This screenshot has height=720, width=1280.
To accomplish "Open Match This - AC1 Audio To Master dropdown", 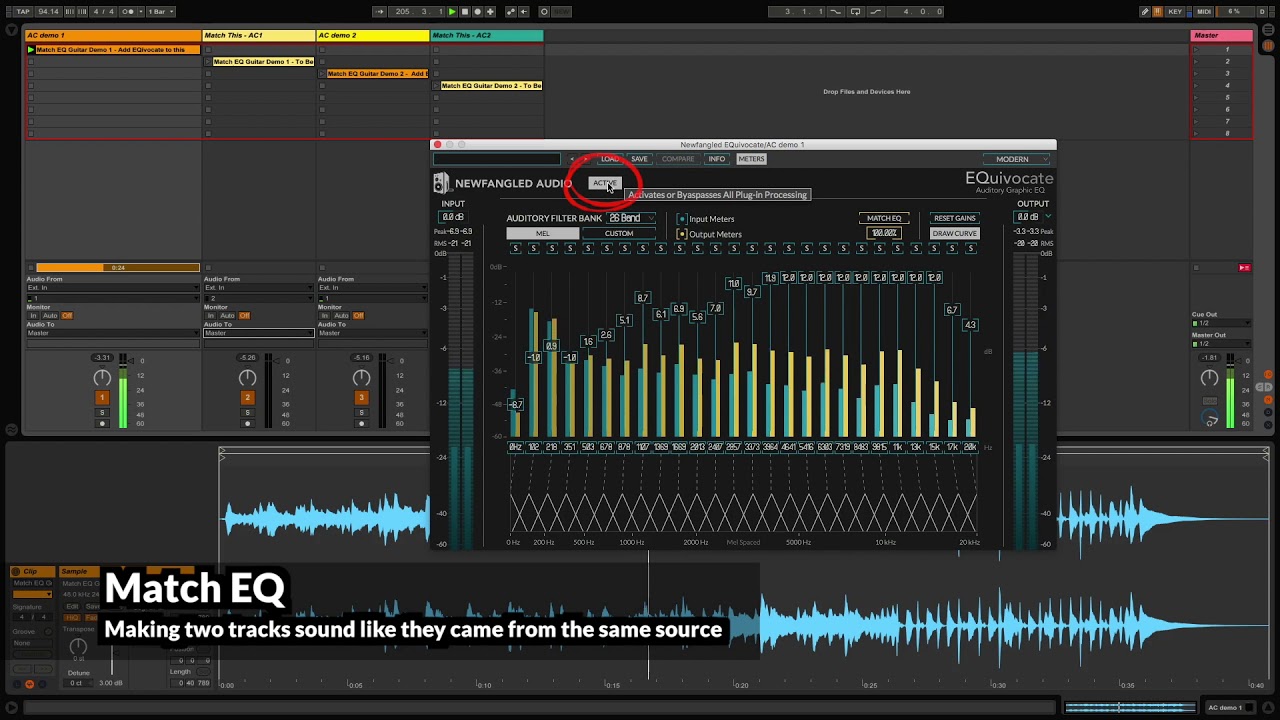I will 259,333.
